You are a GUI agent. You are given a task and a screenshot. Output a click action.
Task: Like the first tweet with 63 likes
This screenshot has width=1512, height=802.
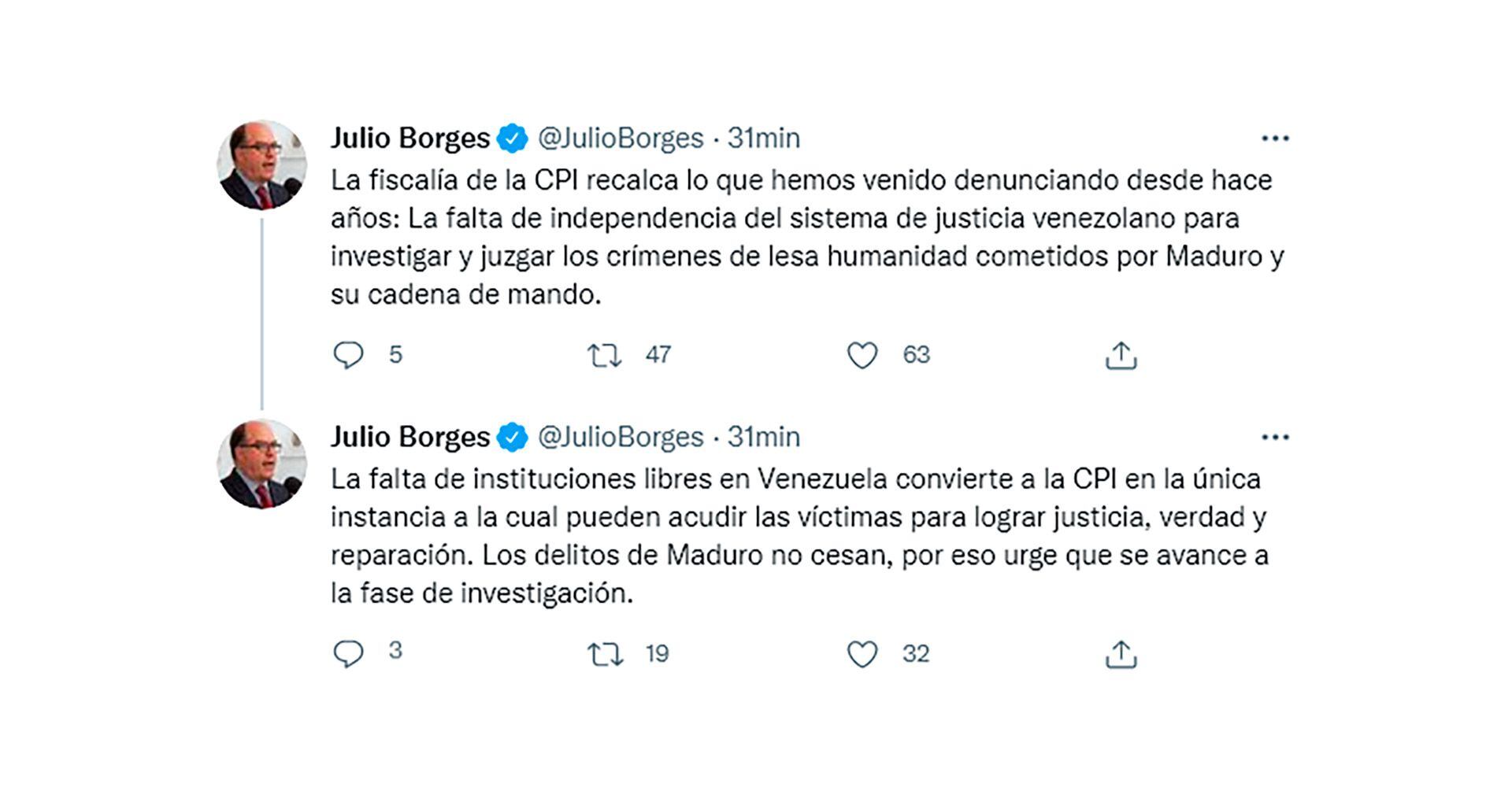point(862,356)
